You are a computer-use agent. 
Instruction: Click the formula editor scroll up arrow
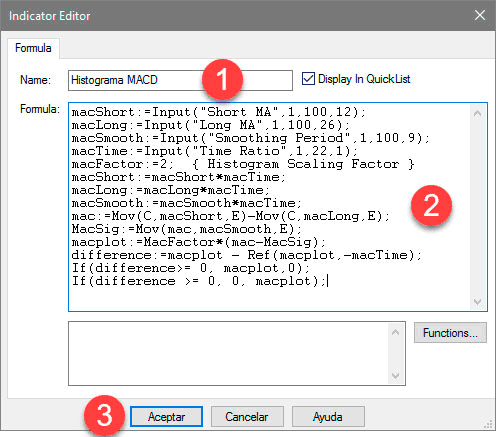477,114
